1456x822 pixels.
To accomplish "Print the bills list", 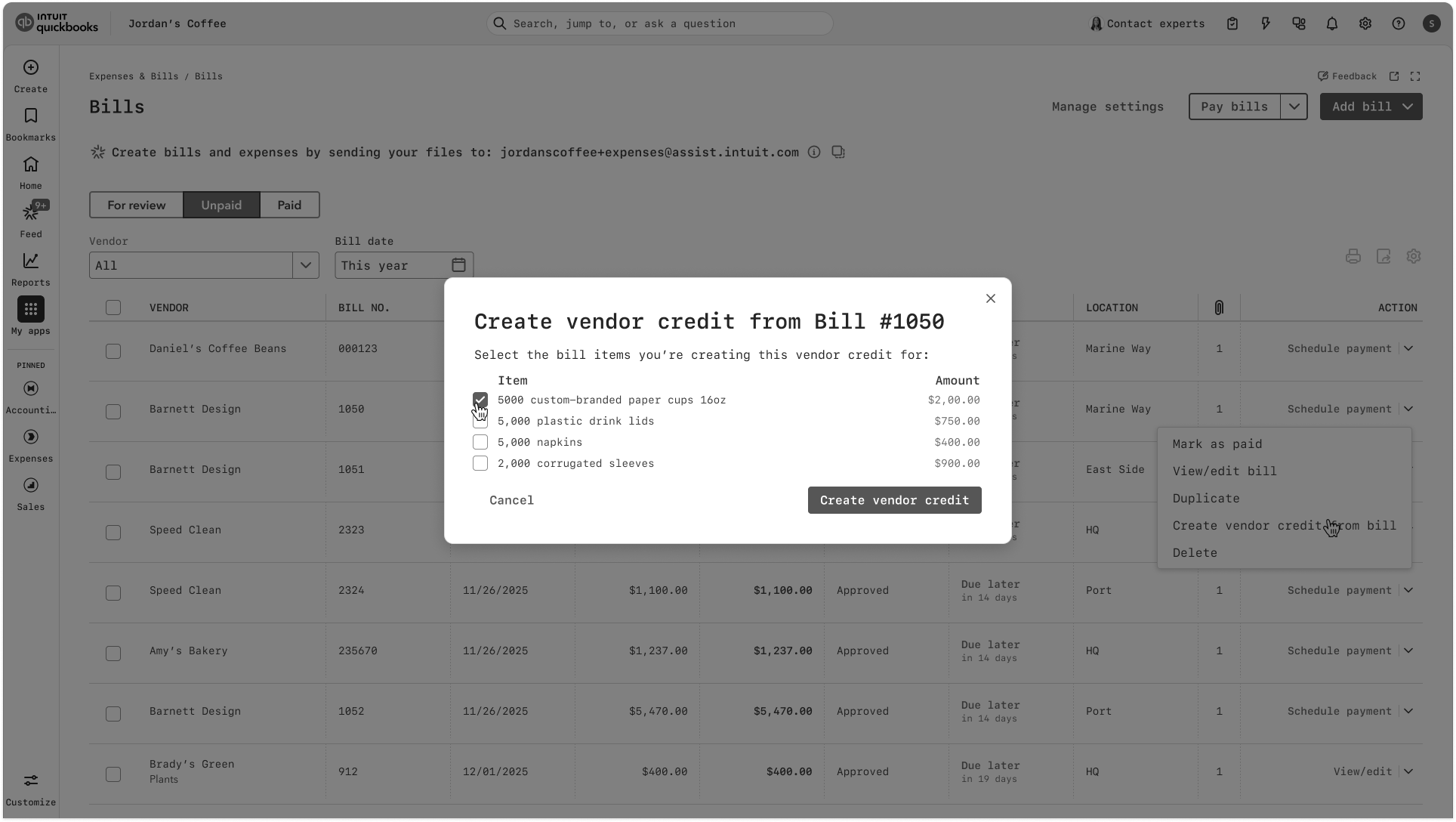I will pyautogui.click(x=1353, y=256).
